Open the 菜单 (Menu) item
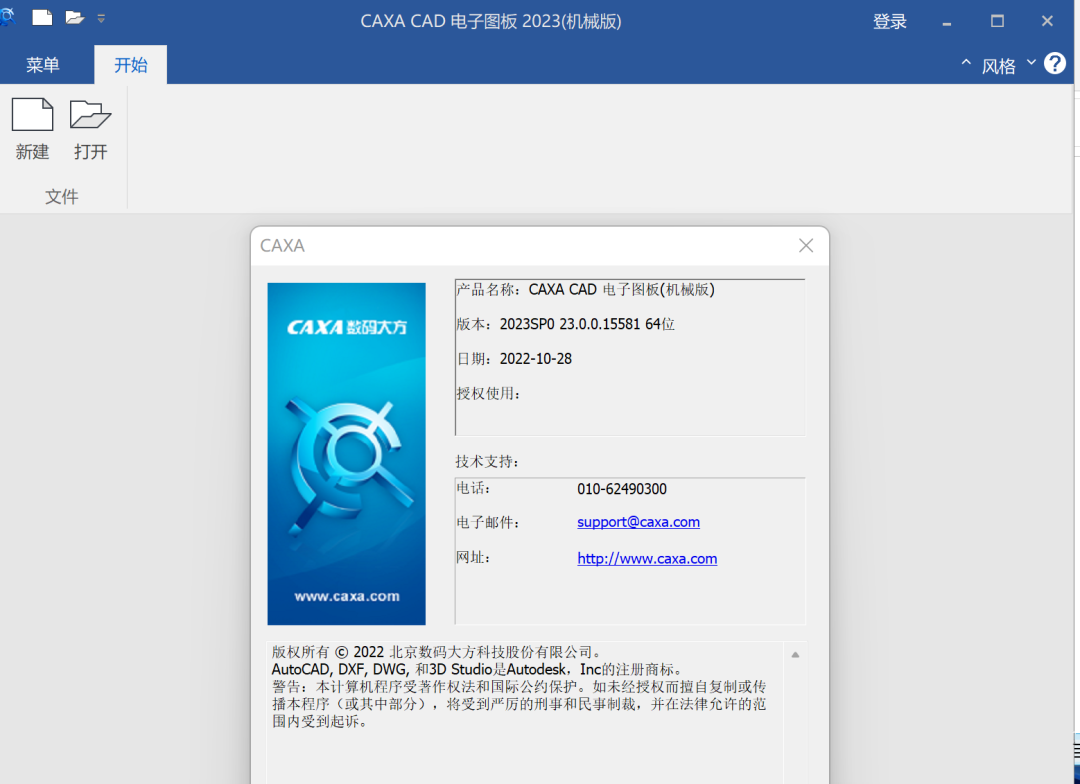1080x784 pixels. point(43,63)
